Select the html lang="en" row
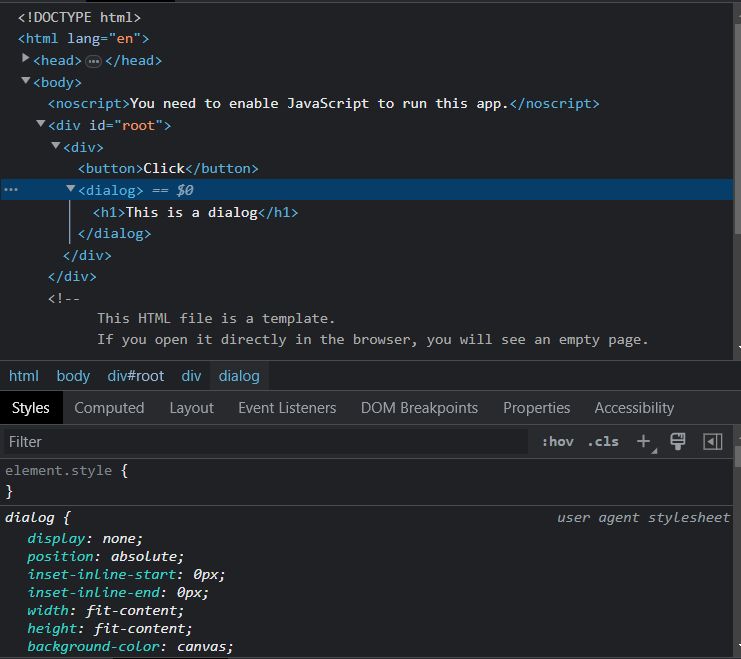741x659 pixels. point(83,39)
